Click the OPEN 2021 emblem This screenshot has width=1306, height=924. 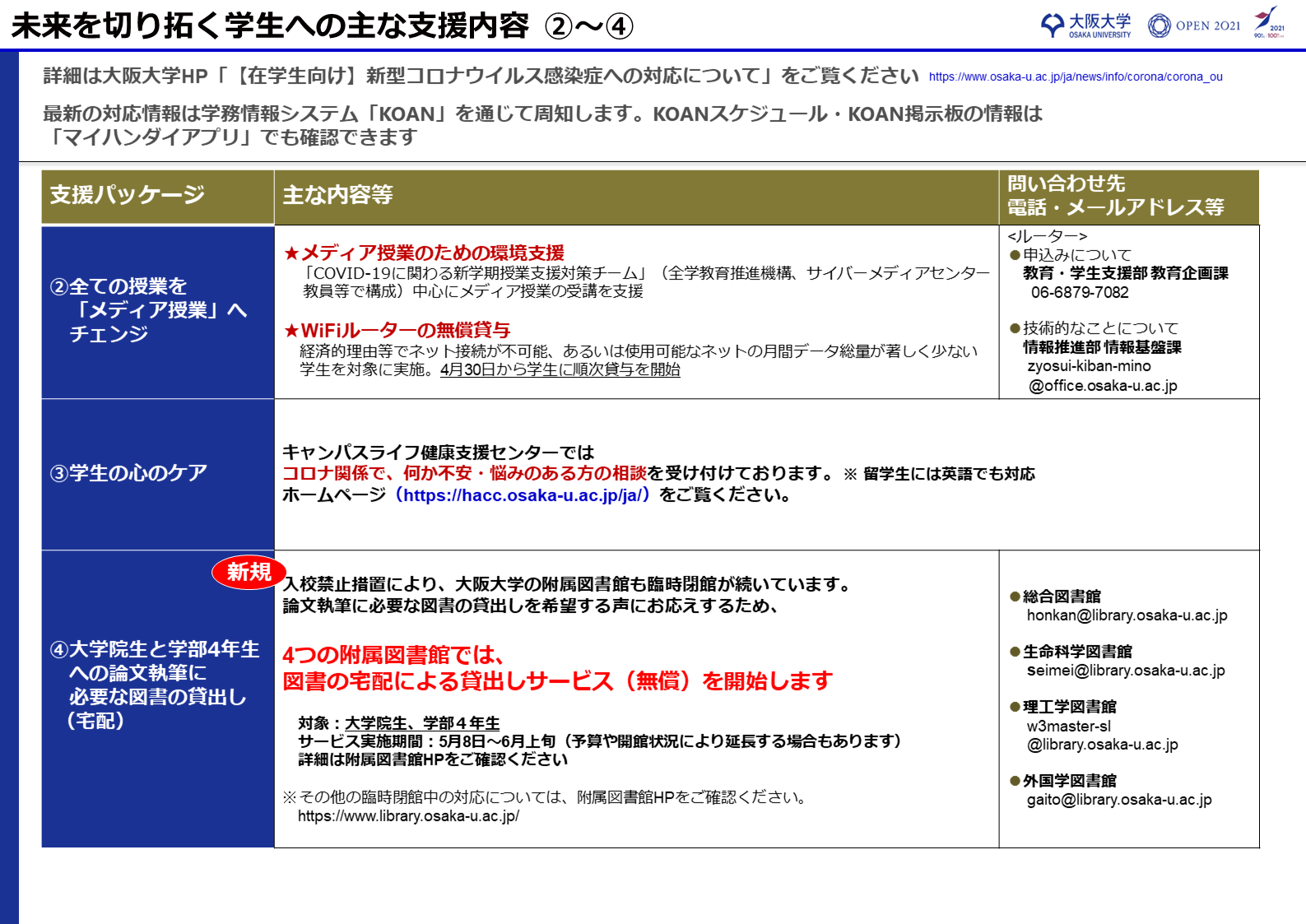tap(1194, 26)
